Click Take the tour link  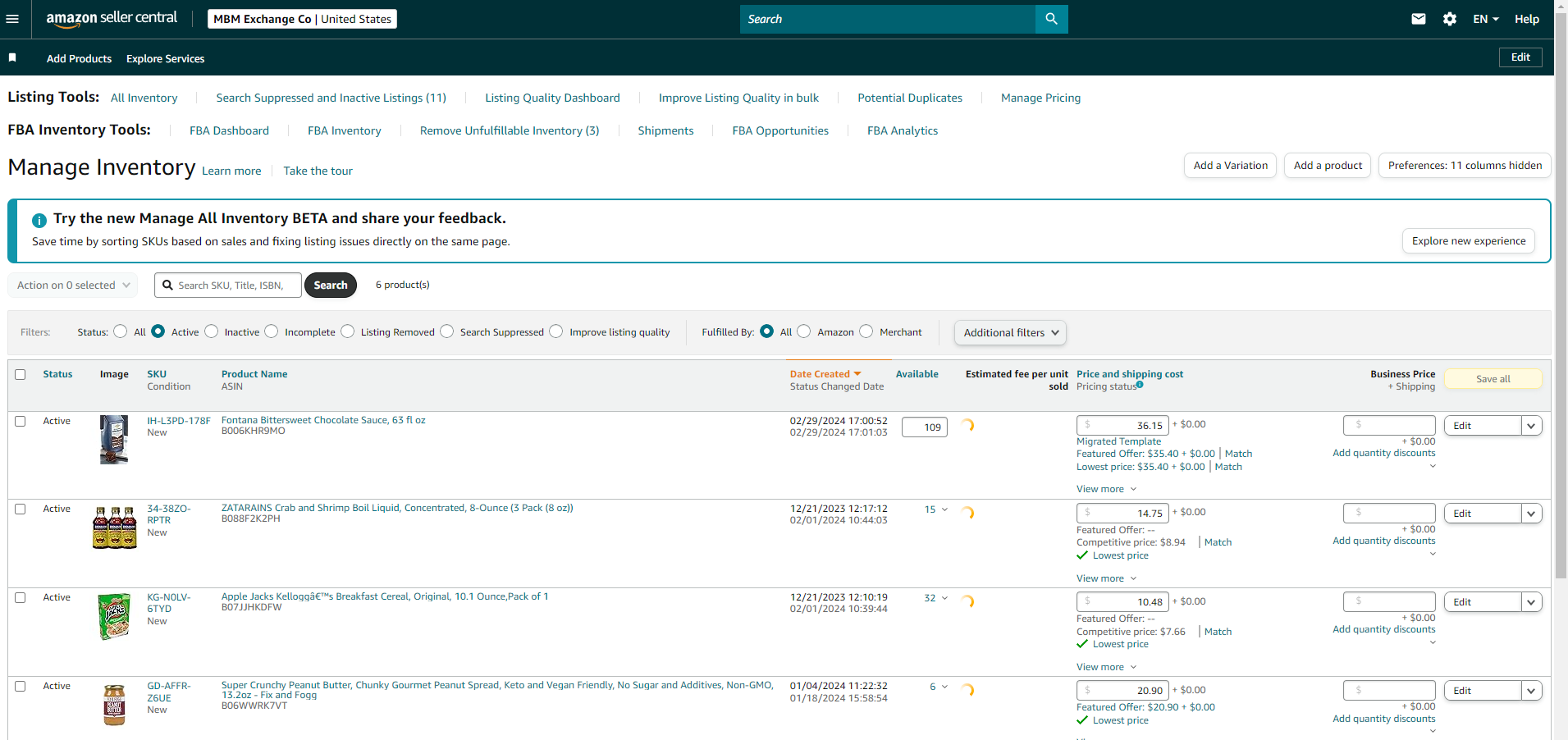click(x=318, y=171)
